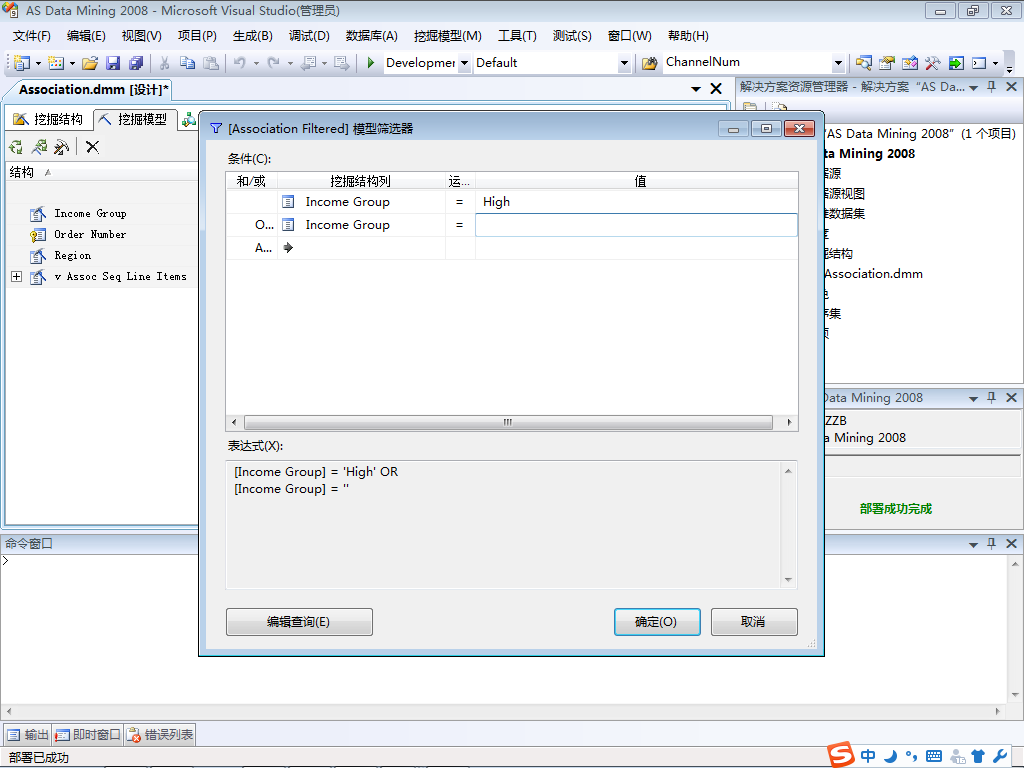The height and width of the screenshot is (768, 1024).
Task: Select the Region column in structure list
Action: click(x=72, y=255)
